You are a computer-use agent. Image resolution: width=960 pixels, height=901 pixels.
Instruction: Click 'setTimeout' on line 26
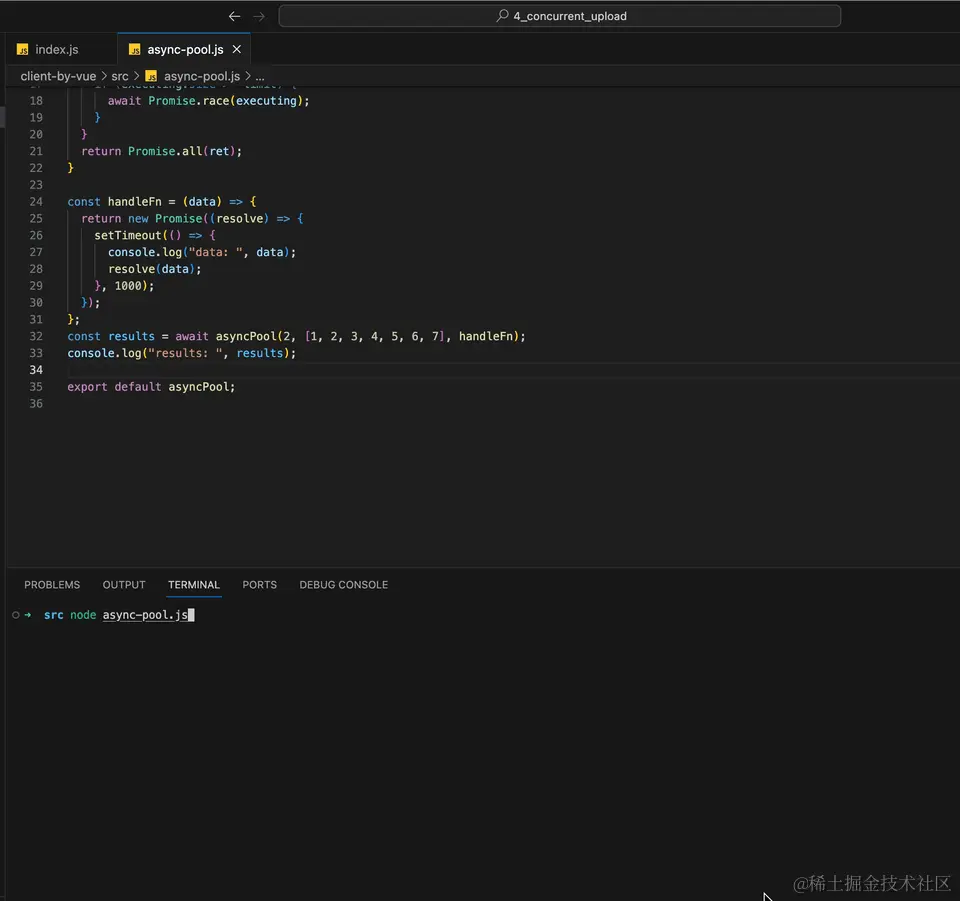point(127,235)
